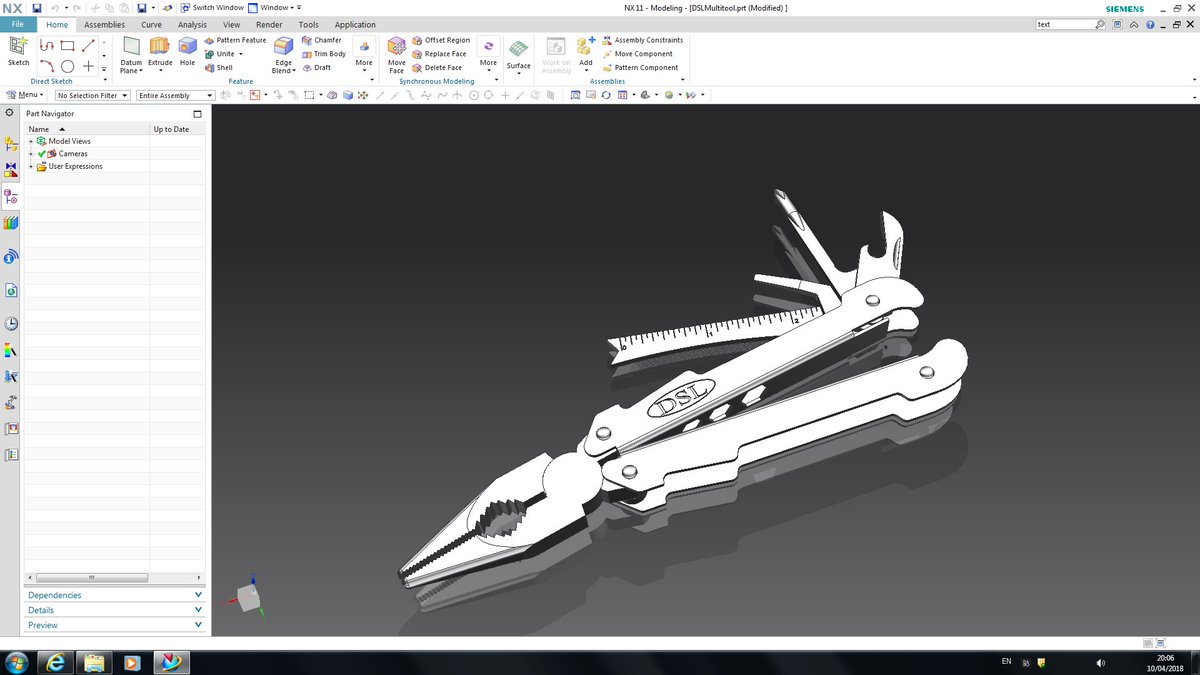Expand the User Expressions node
1200x675 pixels.
pyautogui.click(x=31, y=166)
